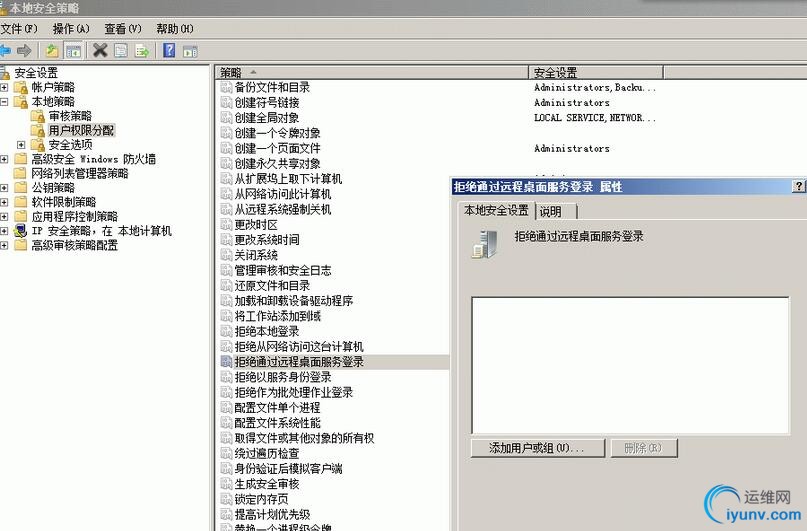Select the 加载和卸载设备驱动程序 policy row
Viewport: 807px width, 531px height.
(294, 300)
